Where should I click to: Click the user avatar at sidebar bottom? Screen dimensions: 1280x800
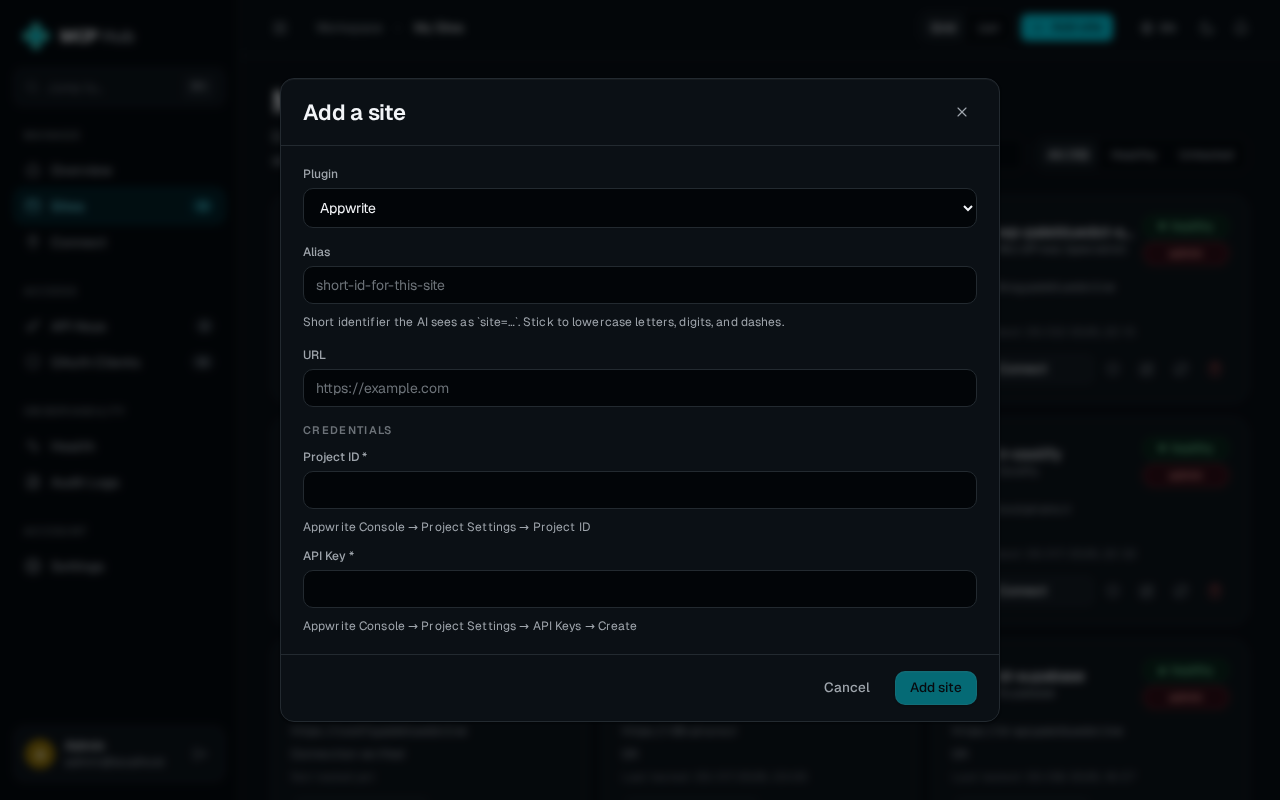[40, 753]
